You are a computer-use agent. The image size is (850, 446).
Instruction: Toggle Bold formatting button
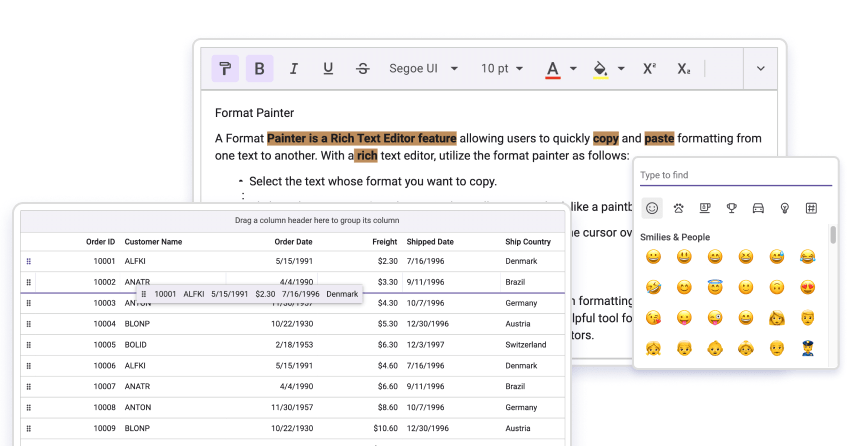coord(260,68)
